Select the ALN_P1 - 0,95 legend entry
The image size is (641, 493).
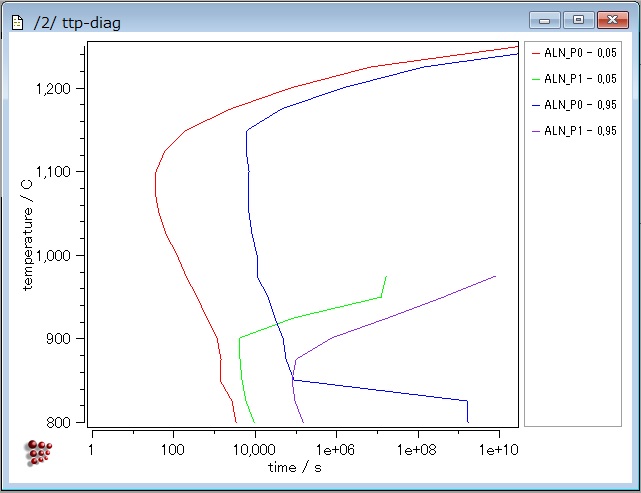579,131
